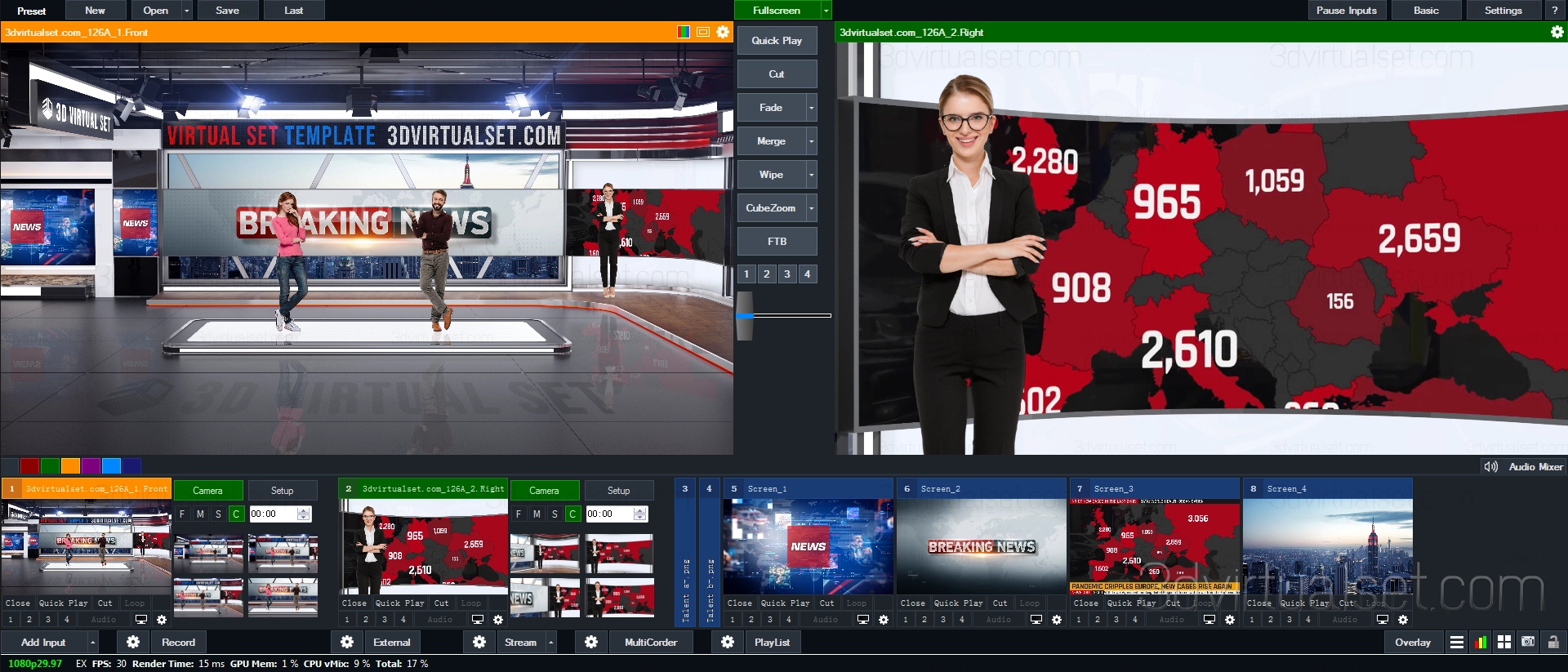Open the External output settings gear
The image size is (1568, 672).
pos(347,643)
